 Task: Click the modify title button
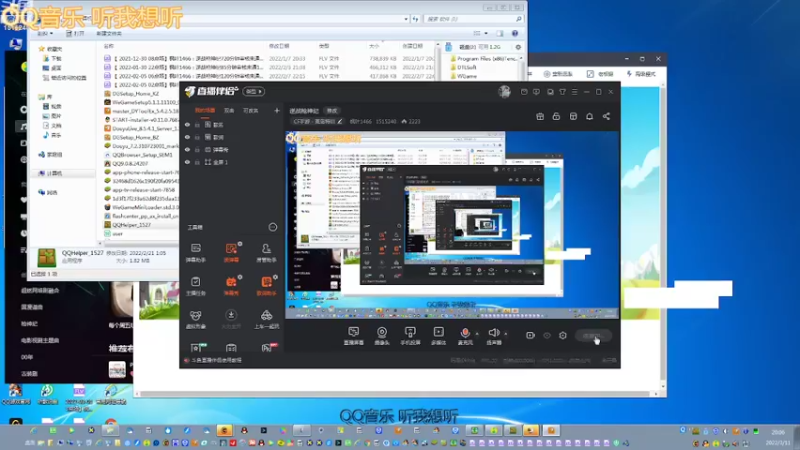click(332, 111)
